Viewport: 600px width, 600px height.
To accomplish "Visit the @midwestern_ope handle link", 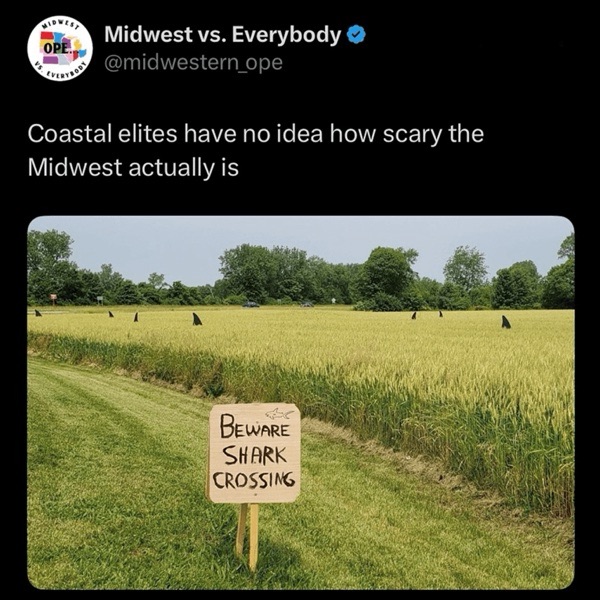I will pos(194,62).
